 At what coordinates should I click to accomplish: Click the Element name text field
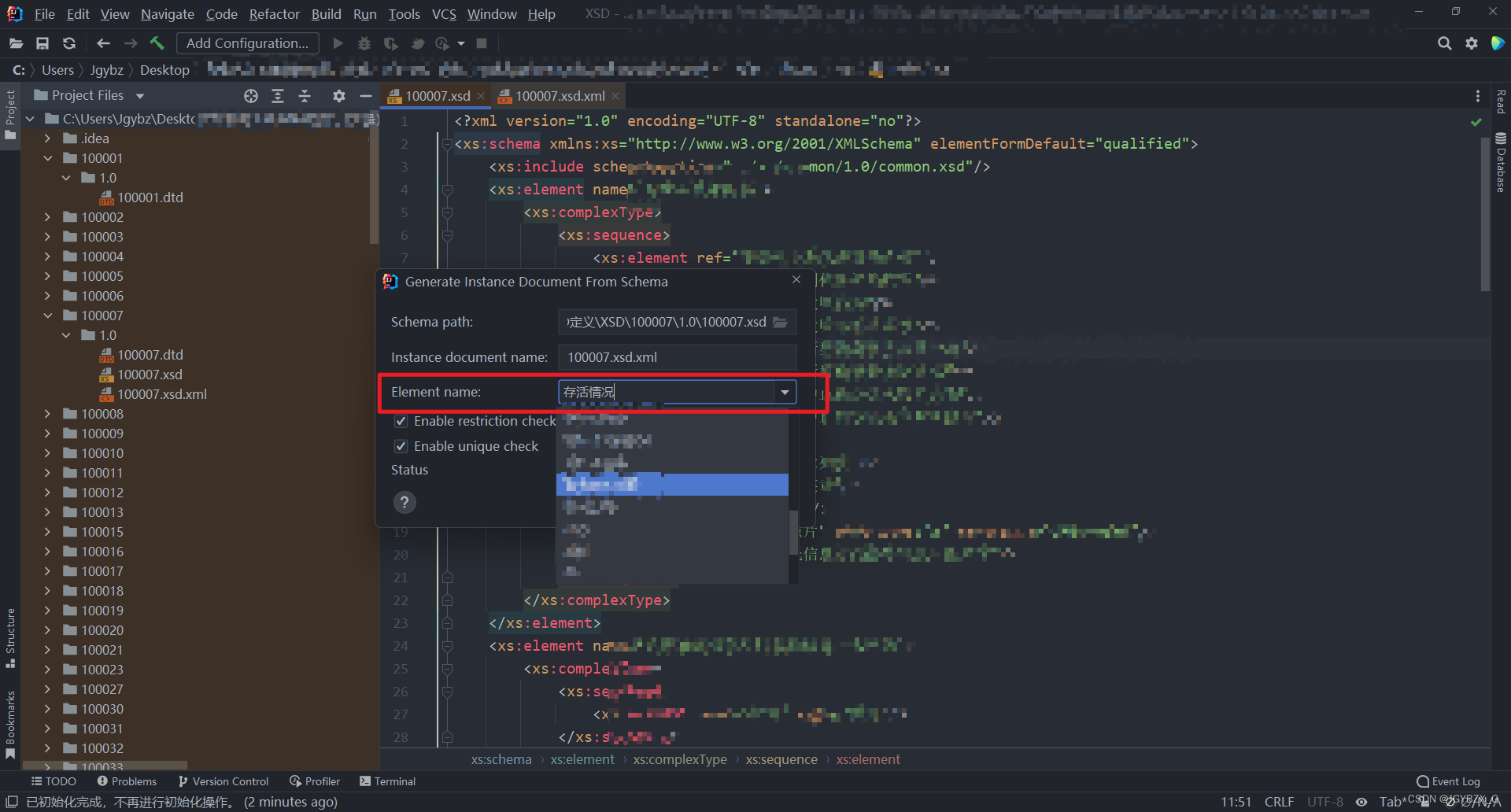(667, 392)
